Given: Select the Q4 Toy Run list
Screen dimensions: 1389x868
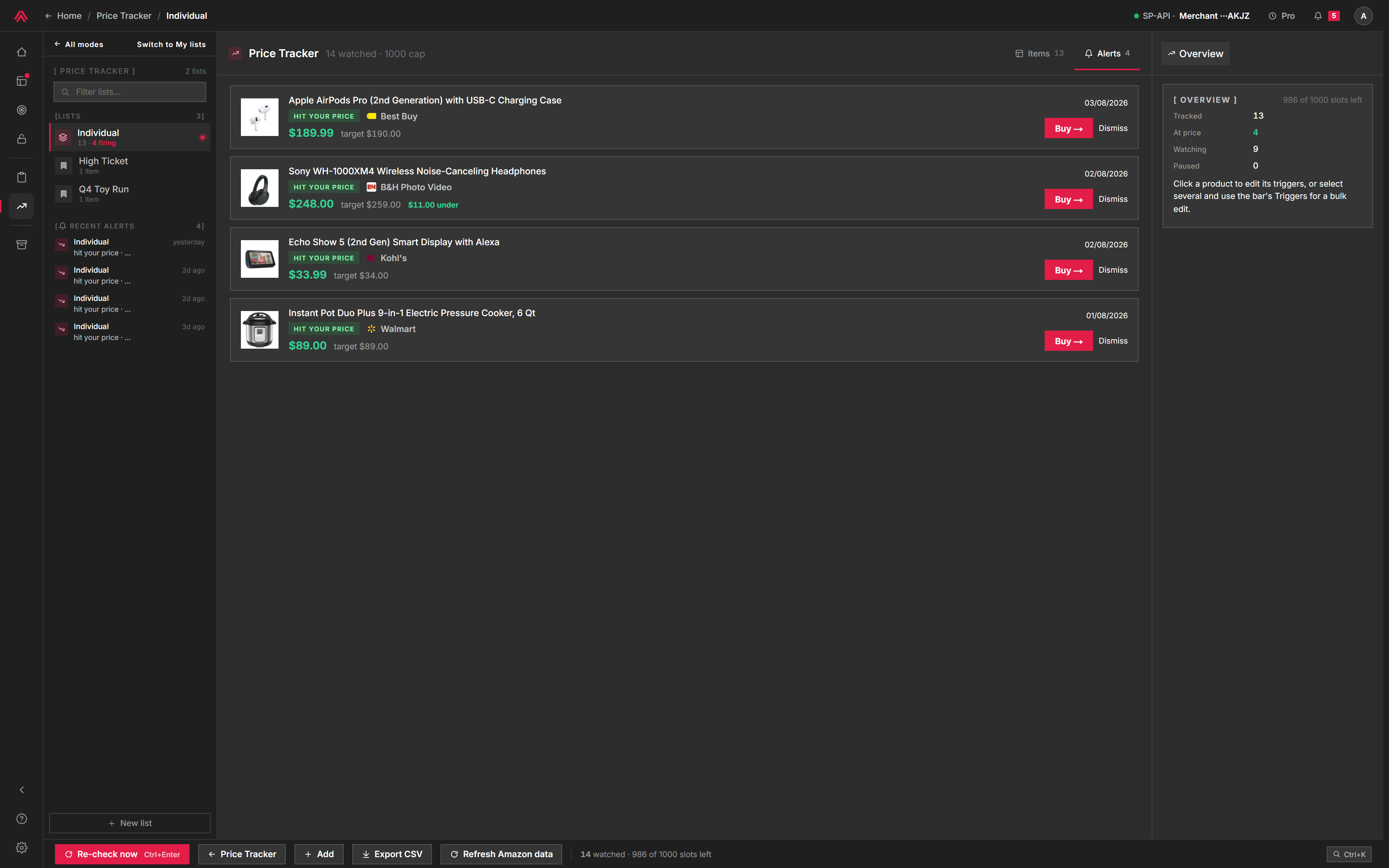Looking at the screenshot, I should (x=130, y=194).
